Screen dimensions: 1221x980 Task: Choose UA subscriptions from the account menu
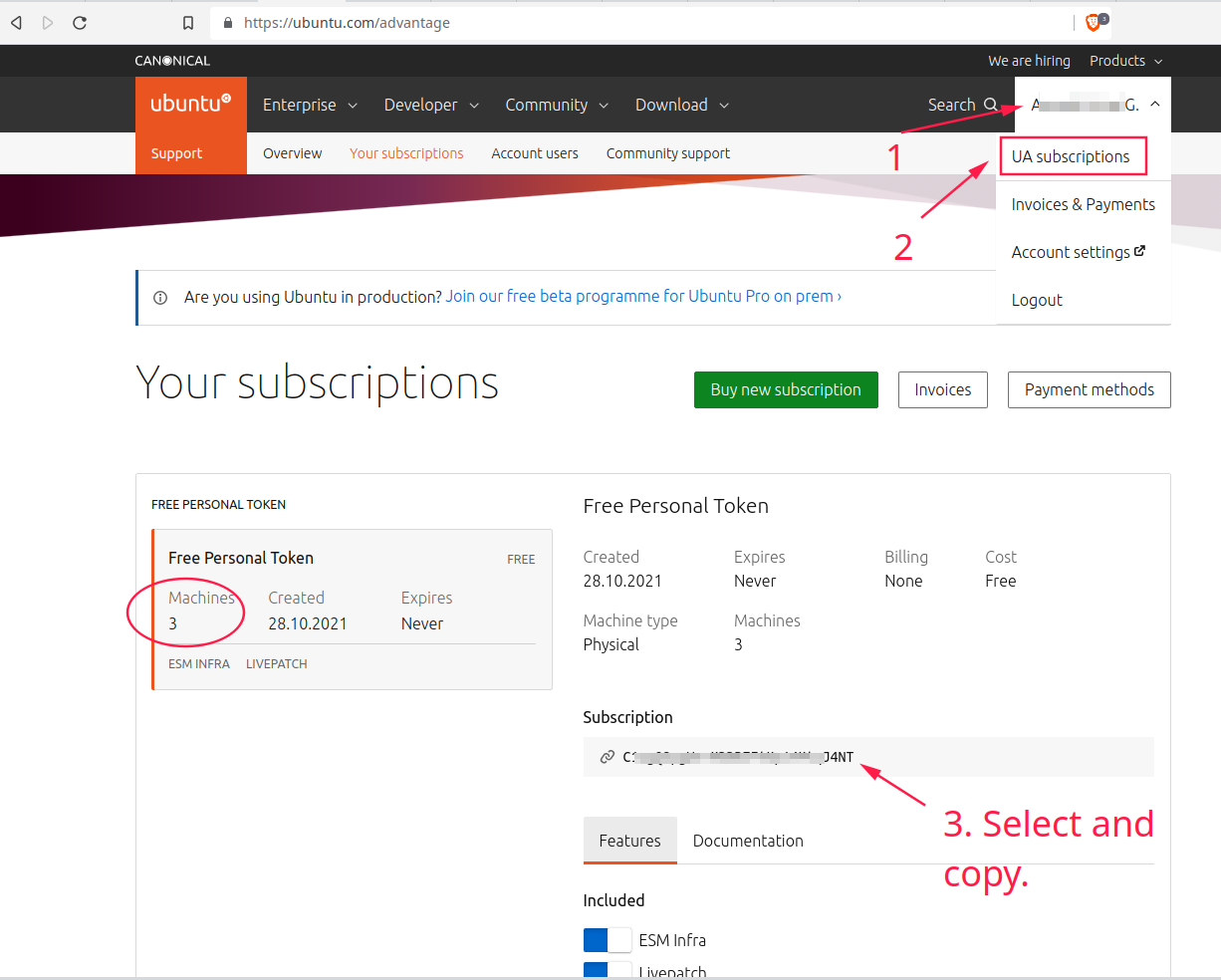click(x=1072, y=156)
